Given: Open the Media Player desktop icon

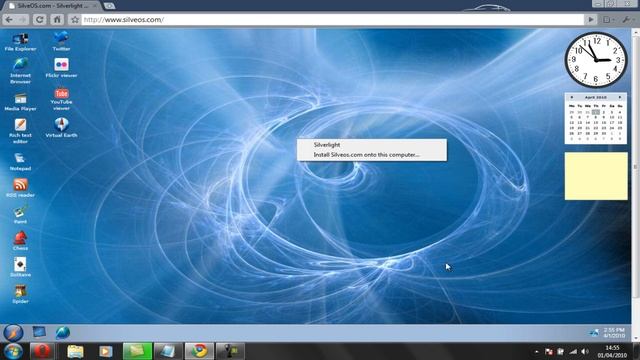Looking at the screenshot, I should click(20, 102).
